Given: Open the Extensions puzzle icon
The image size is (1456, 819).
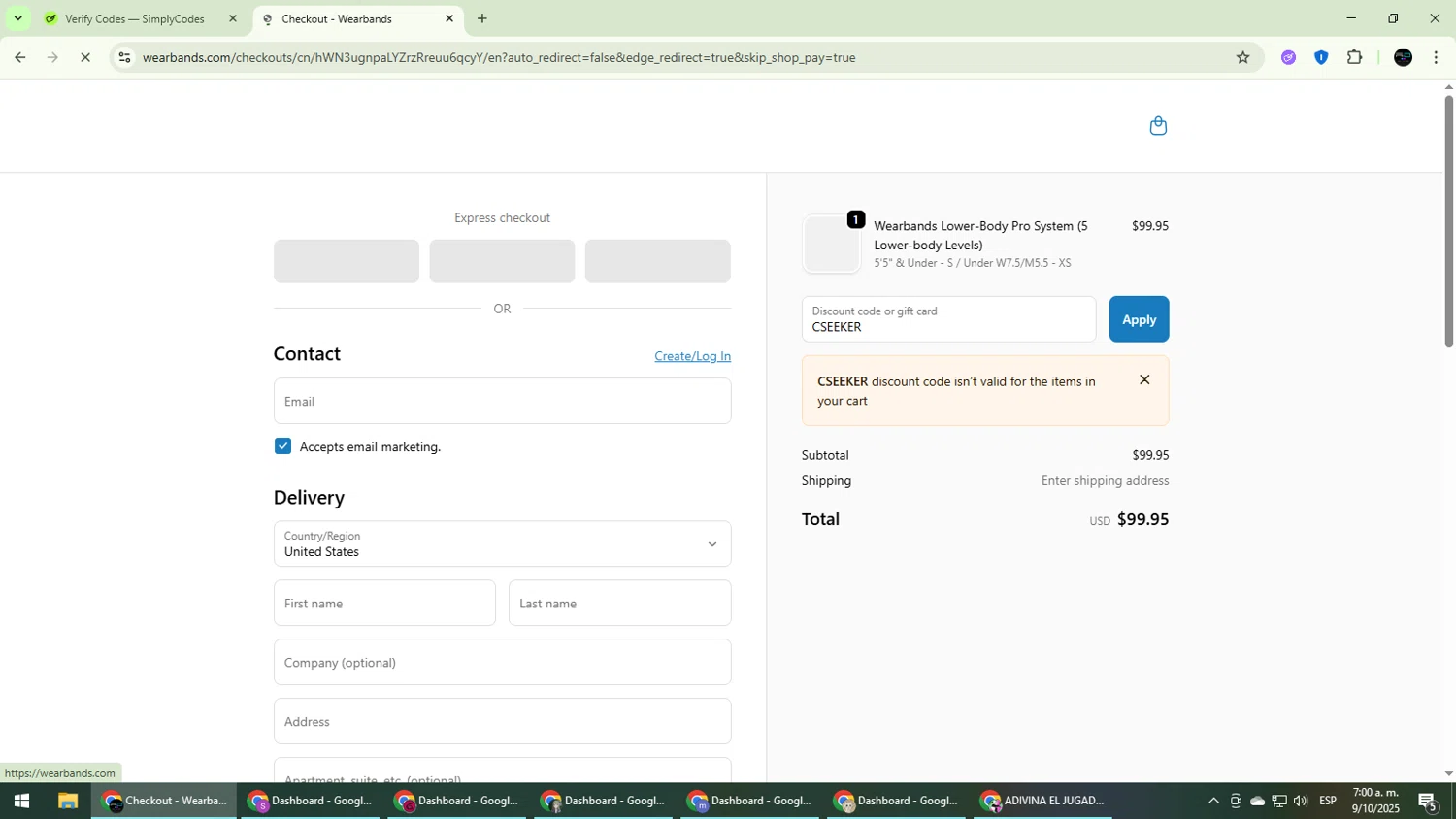Looking at the screenshot, I should click(1355, 57).
